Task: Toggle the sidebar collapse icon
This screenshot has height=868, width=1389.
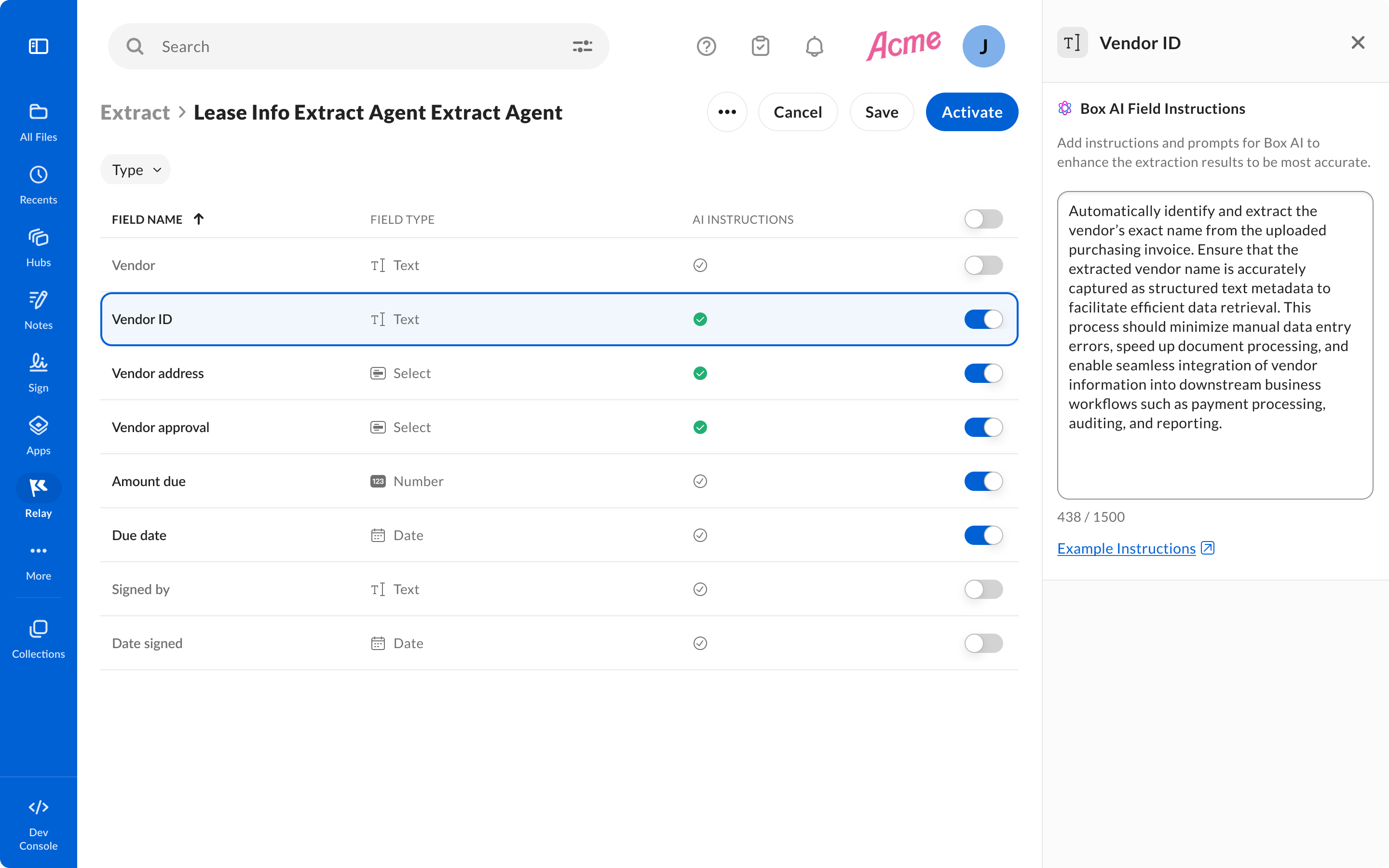Action: 39,46
